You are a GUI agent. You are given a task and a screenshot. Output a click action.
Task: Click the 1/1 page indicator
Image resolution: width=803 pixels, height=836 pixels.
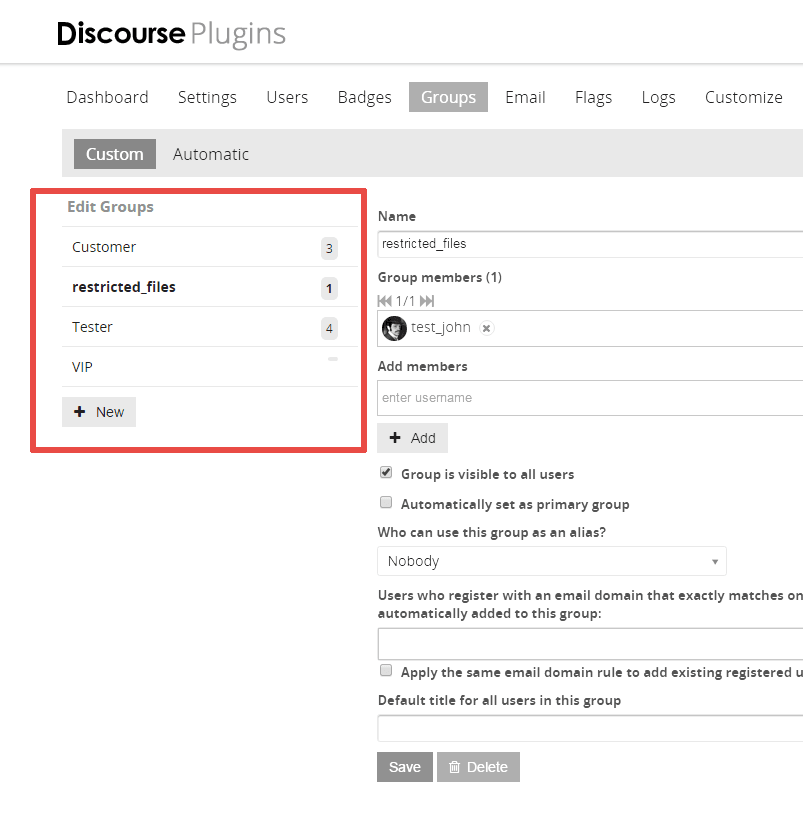pos(405,301)
